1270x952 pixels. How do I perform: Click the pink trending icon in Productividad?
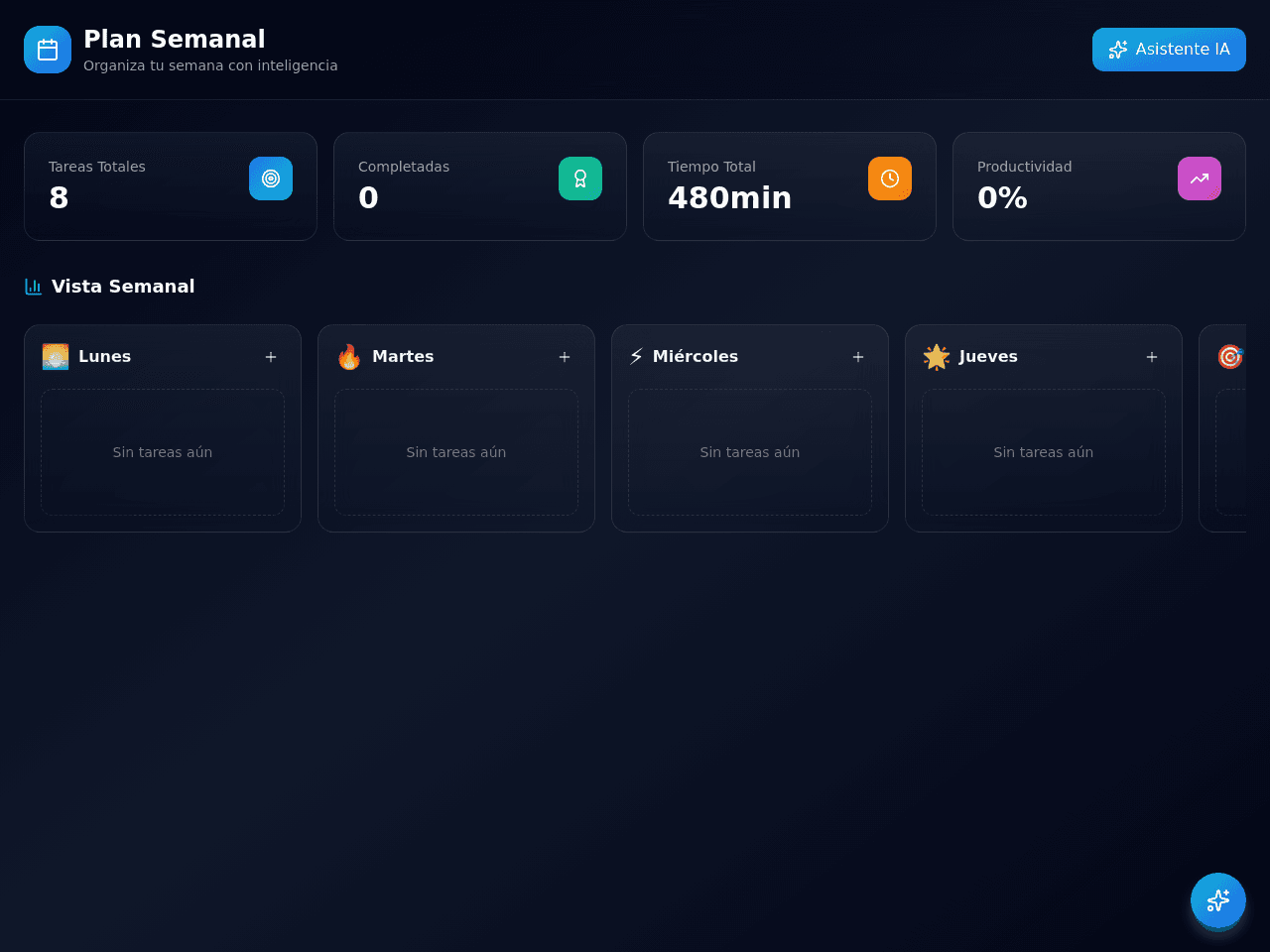[1200, 178]
